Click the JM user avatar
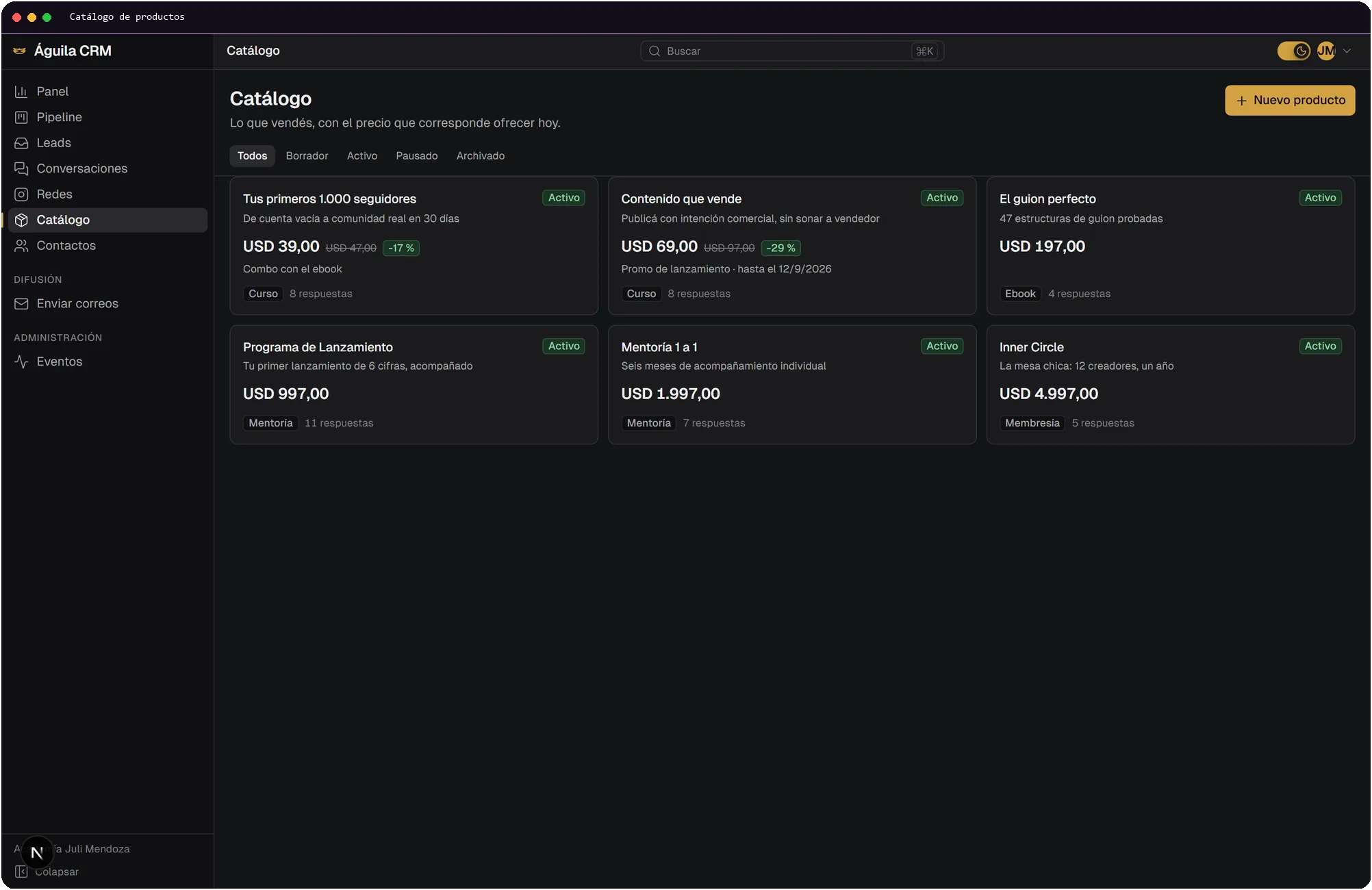The image size is (1372, 890). [1326, 51]
